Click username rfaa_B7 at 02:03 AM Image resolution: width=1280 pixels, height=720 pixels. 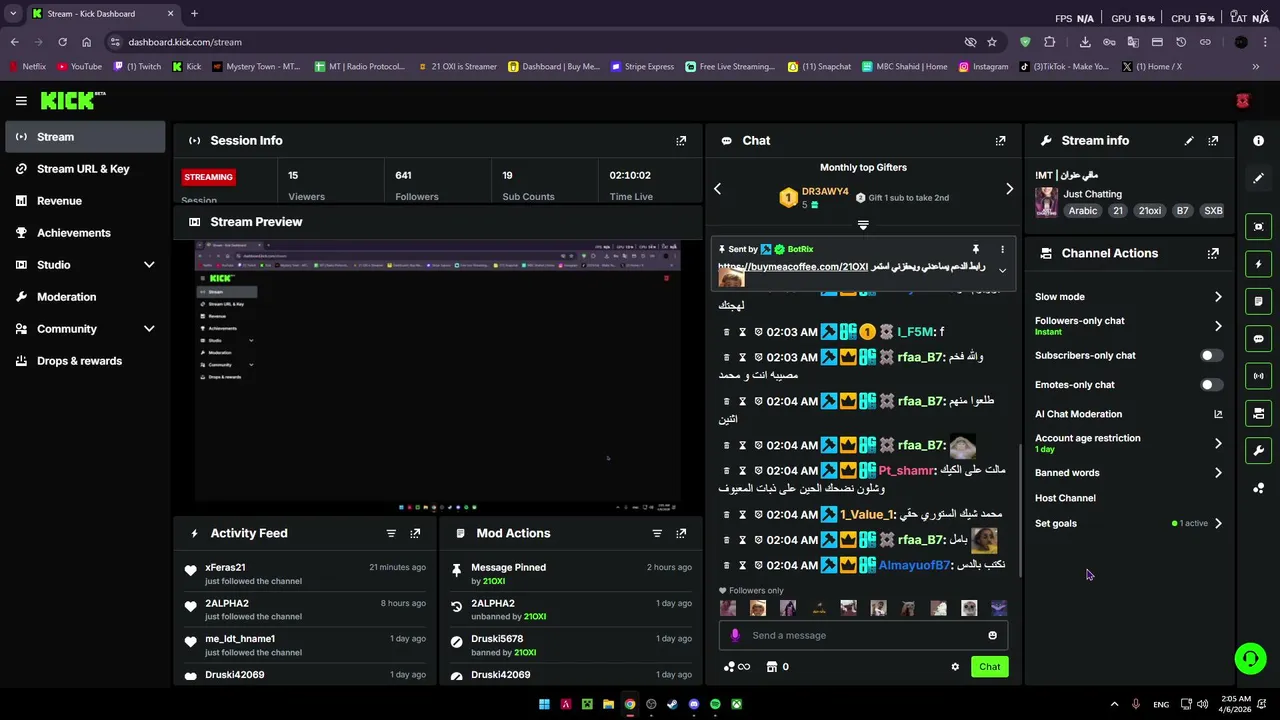(x=920, y=357)
